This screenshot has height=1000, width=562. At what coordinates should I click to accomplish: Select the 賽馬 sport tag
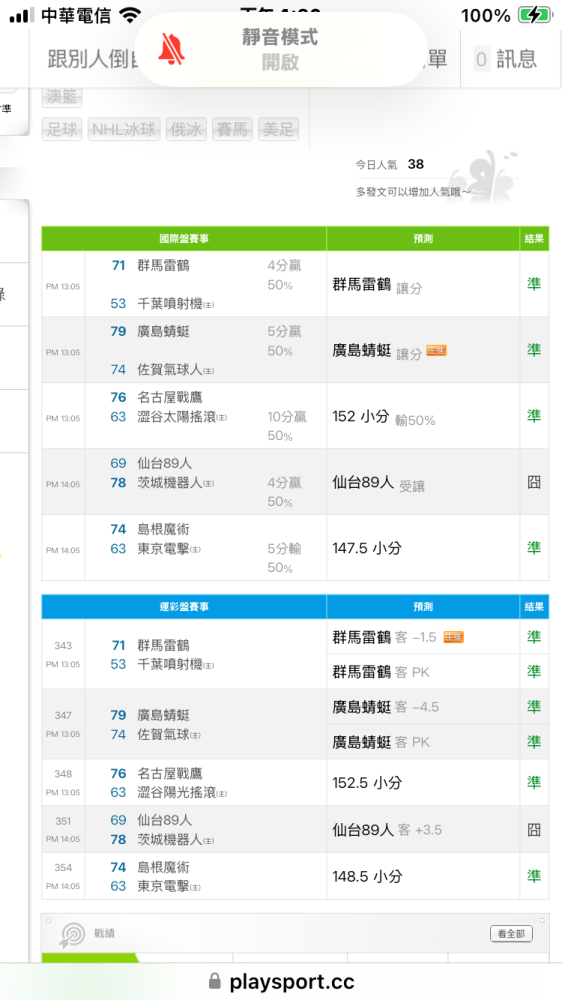(232, 129)
